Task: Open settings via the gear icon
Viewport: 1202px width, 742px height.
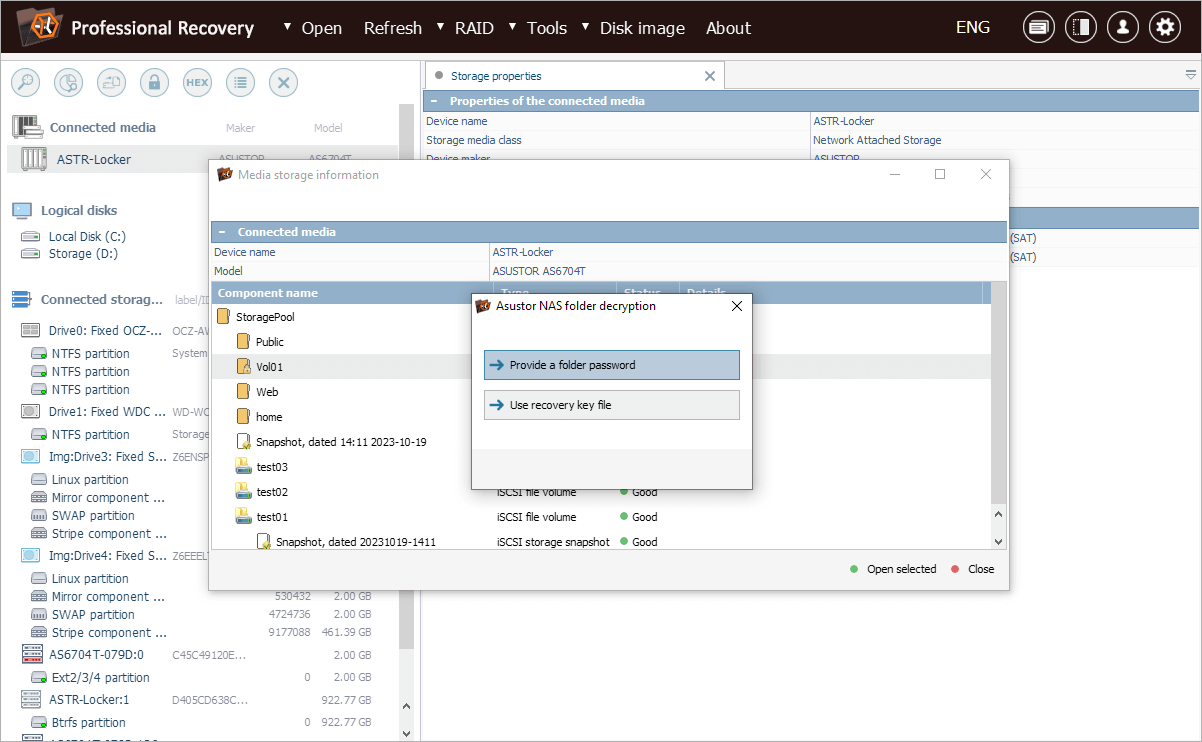Action: [1164, 28]
